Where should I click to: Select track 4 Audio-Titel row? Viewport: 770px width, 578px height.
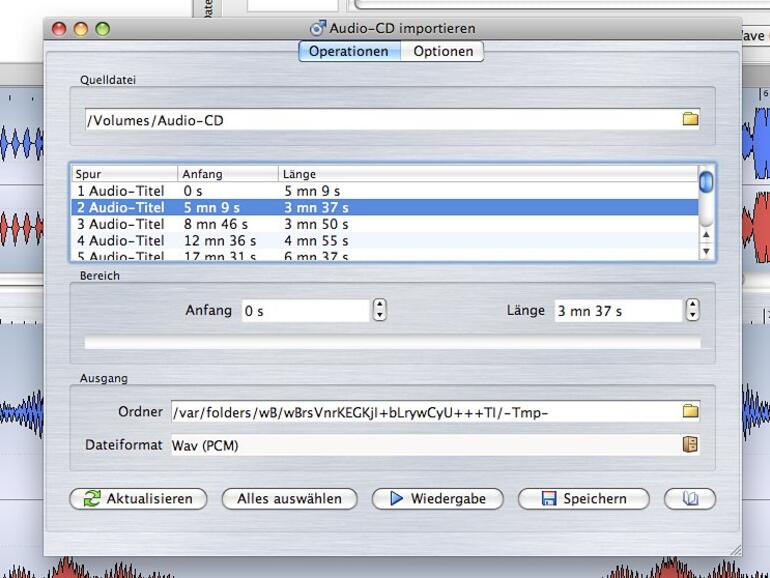coord(385,241)
